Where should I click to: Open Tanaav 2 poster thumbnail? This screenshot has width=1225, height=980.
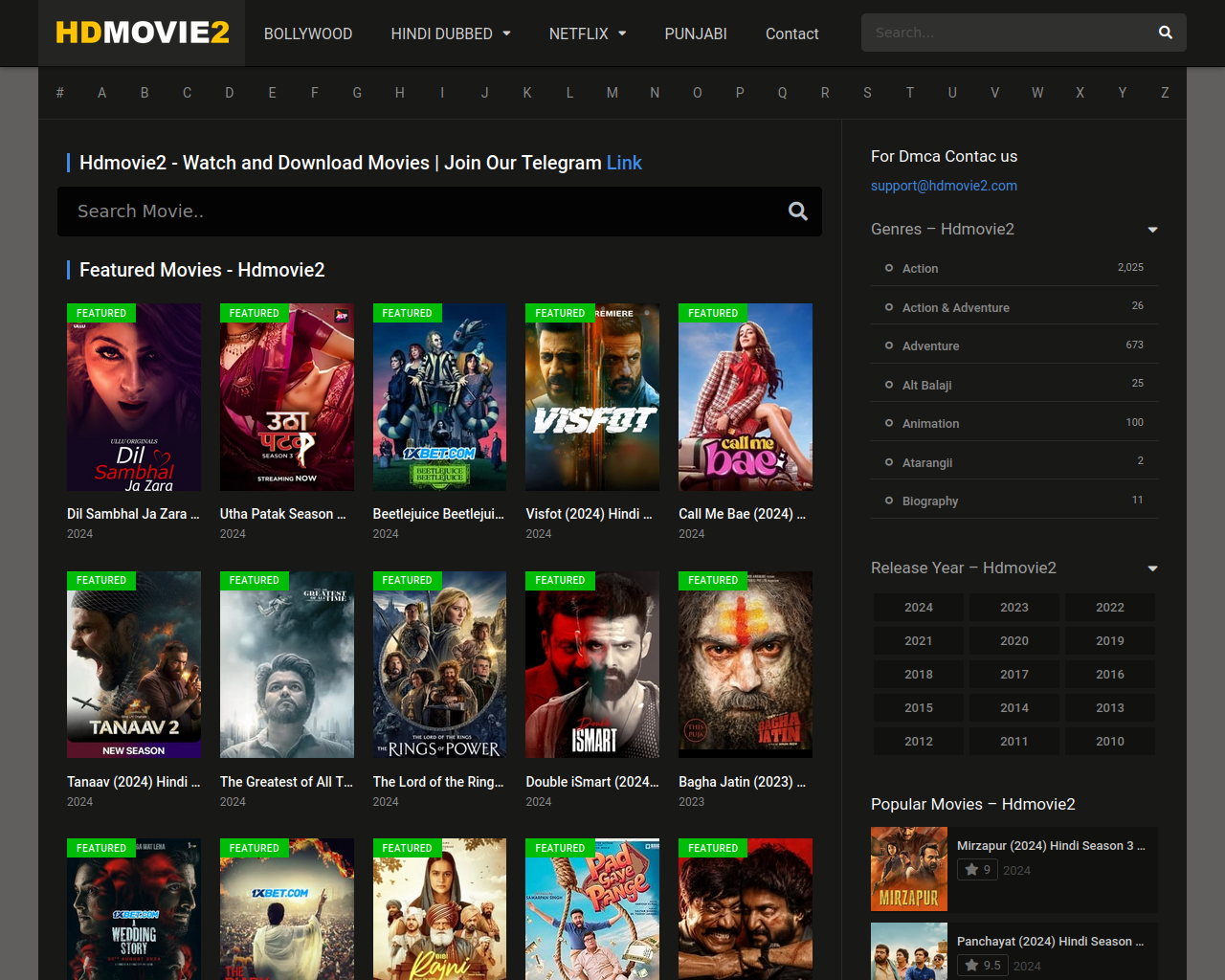pos(134,665)
